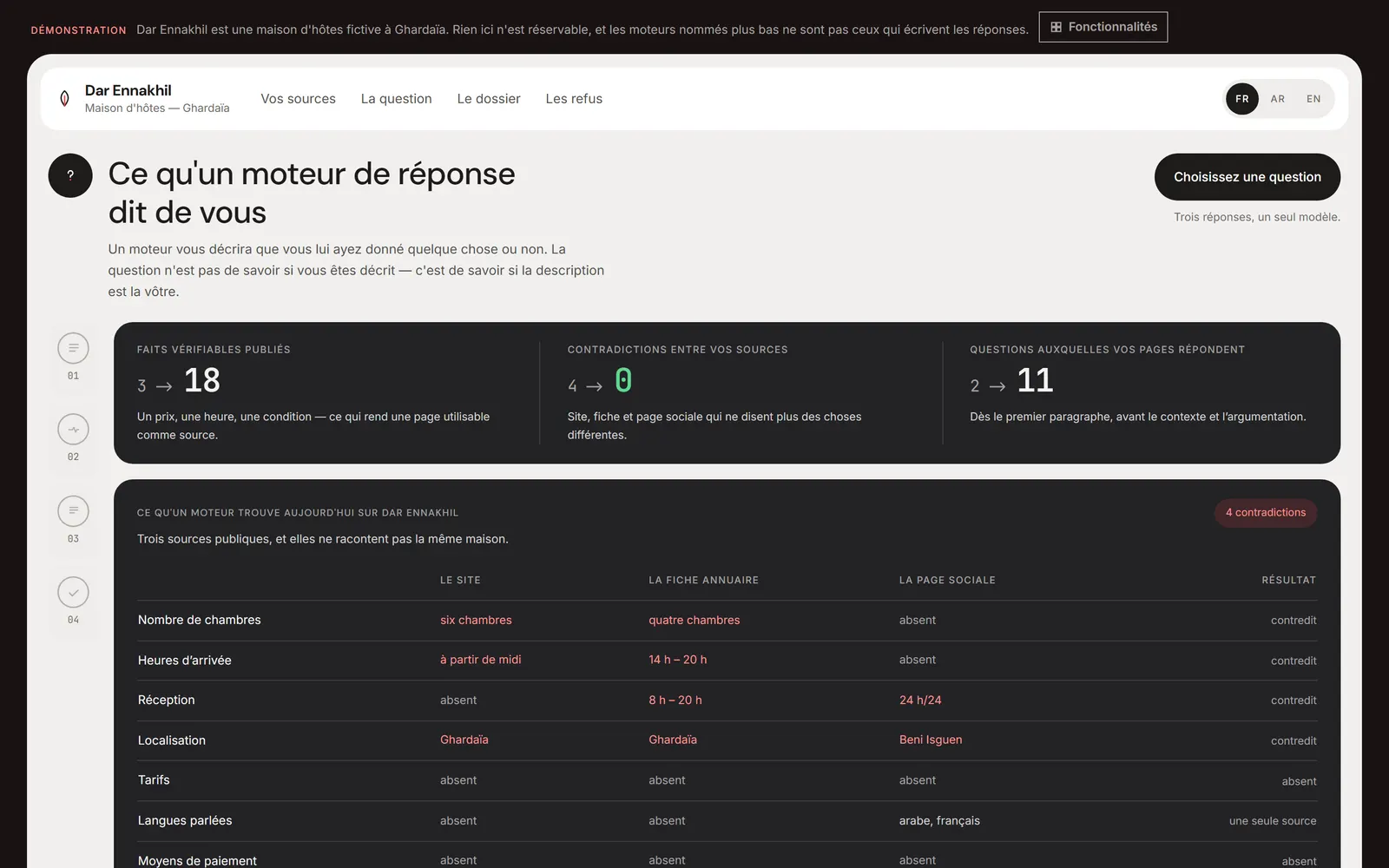Select the Localisation row label
Image resolution: width=1389 pixels, height=868 pixels.
tap(172, 740)
